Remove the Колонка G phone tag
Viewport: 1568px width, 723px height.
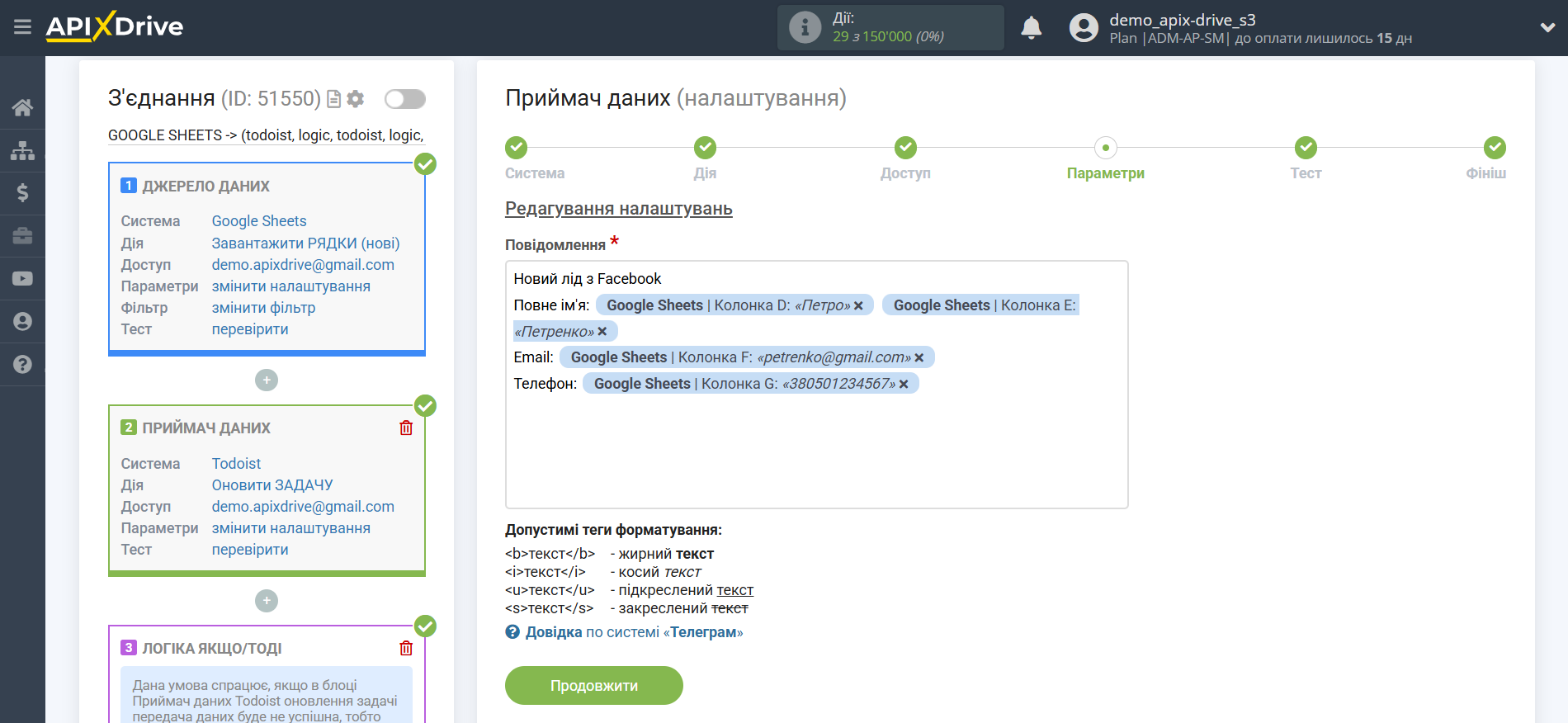pyautogui.click(x=904, y=384)
